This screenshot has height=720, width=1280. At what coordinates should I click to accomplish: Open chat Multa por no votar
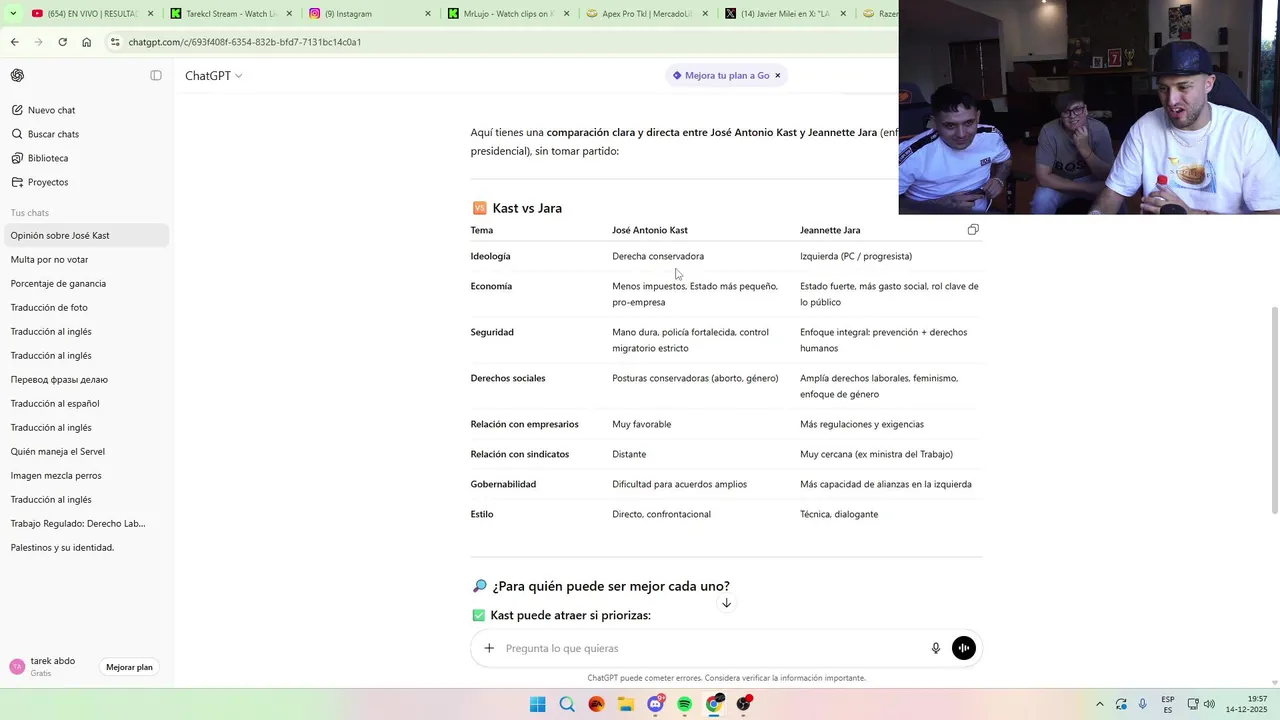(87, 260)
